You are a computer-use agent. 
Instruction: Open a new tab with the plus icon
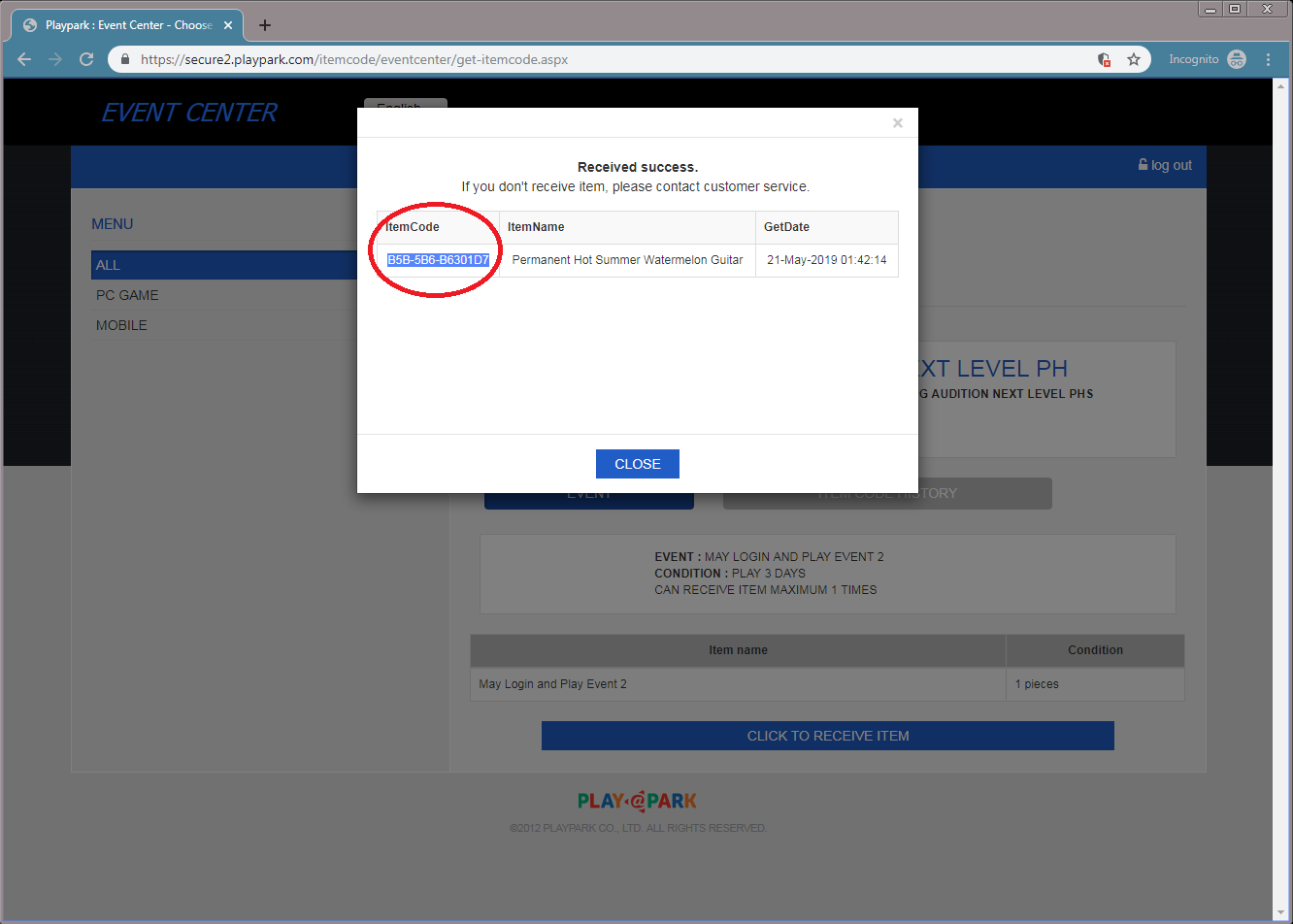click(x=265, y=25)
